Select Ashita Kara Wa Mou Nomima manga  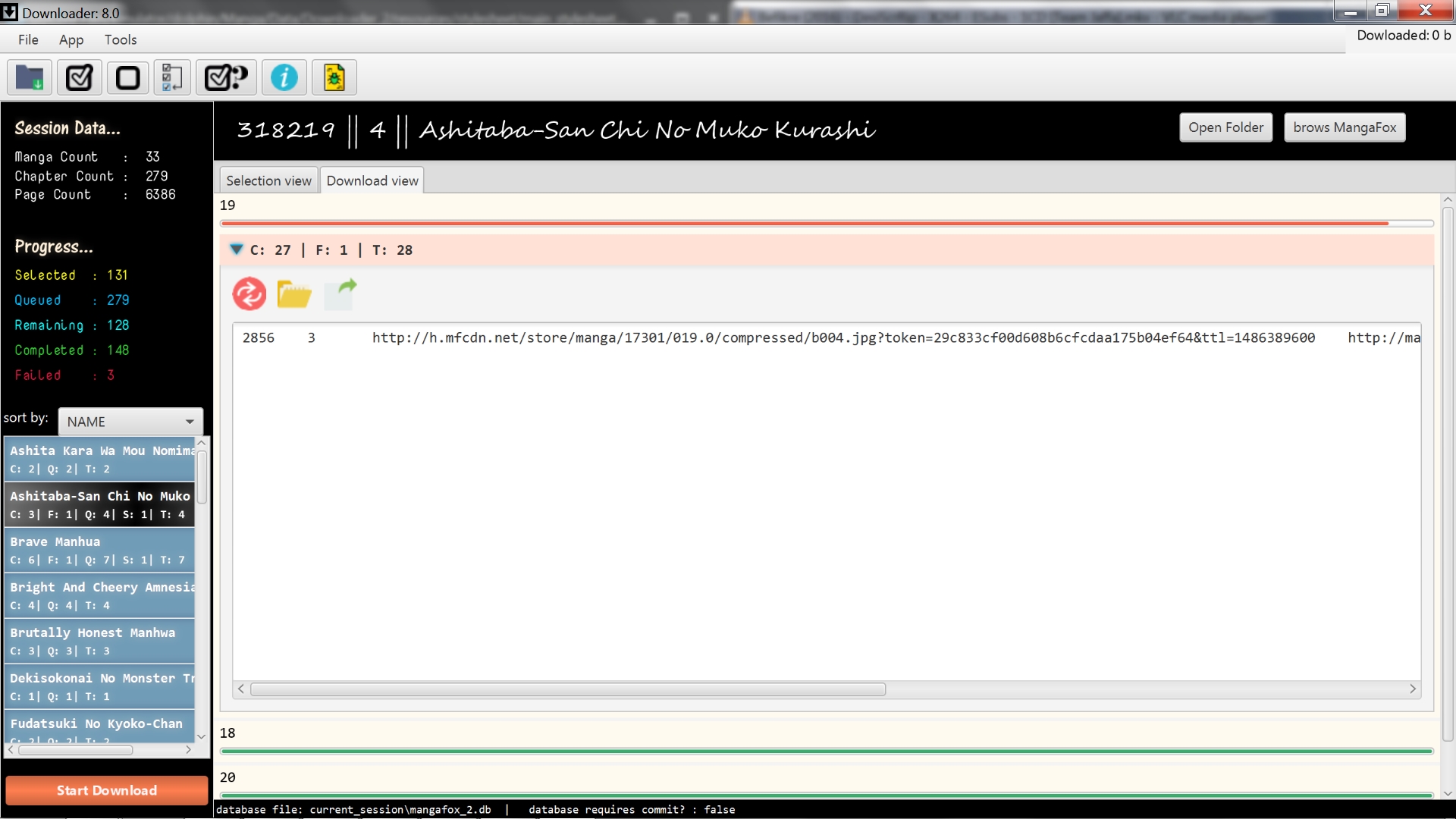click(99, 459)
